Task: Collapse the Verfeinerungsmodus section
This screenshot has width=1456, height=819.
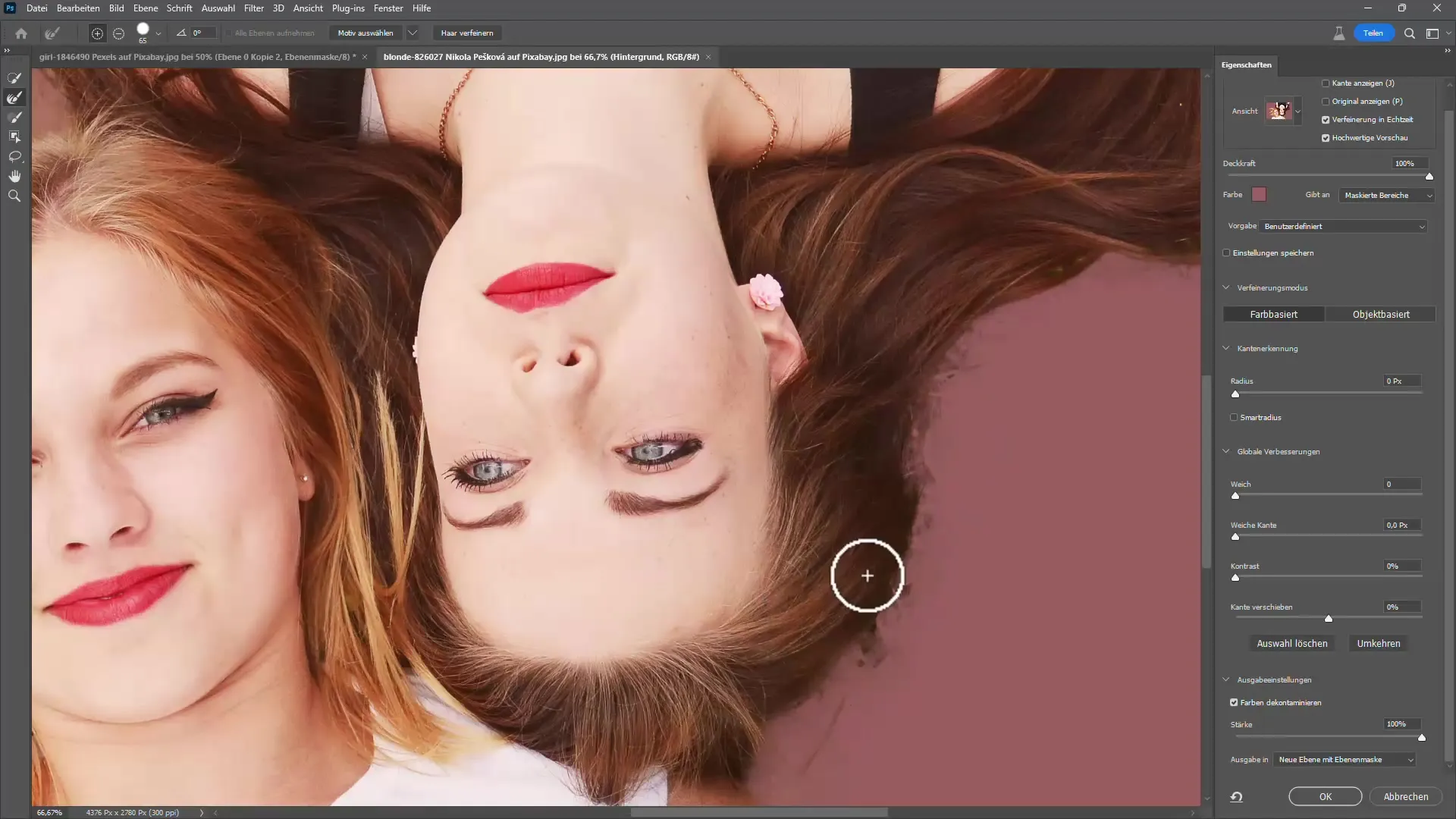Action: pos(1226,288)
